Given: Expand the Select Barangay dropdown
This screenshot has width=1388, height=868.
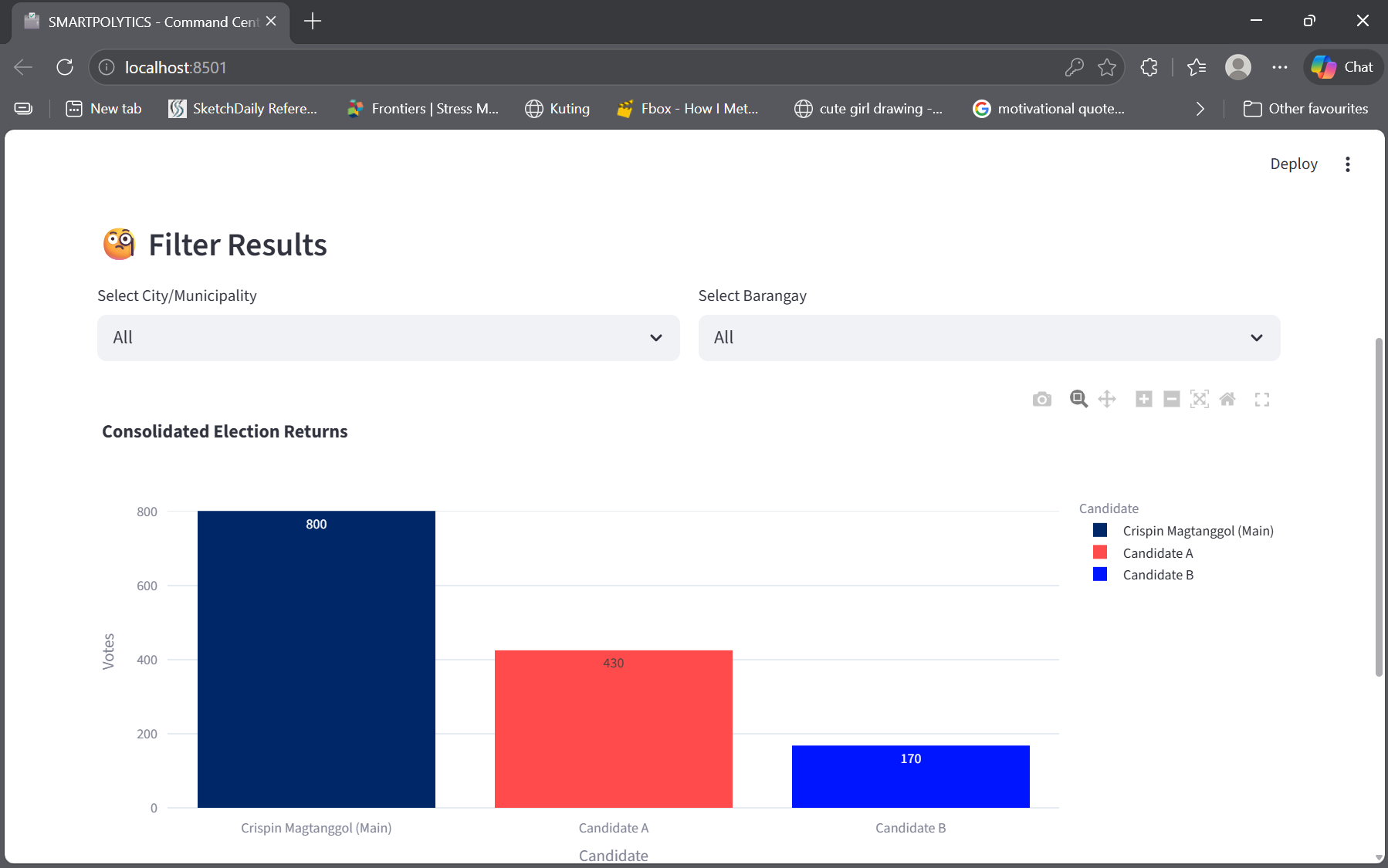Looking at the screenshot, I should coord(989,337).
